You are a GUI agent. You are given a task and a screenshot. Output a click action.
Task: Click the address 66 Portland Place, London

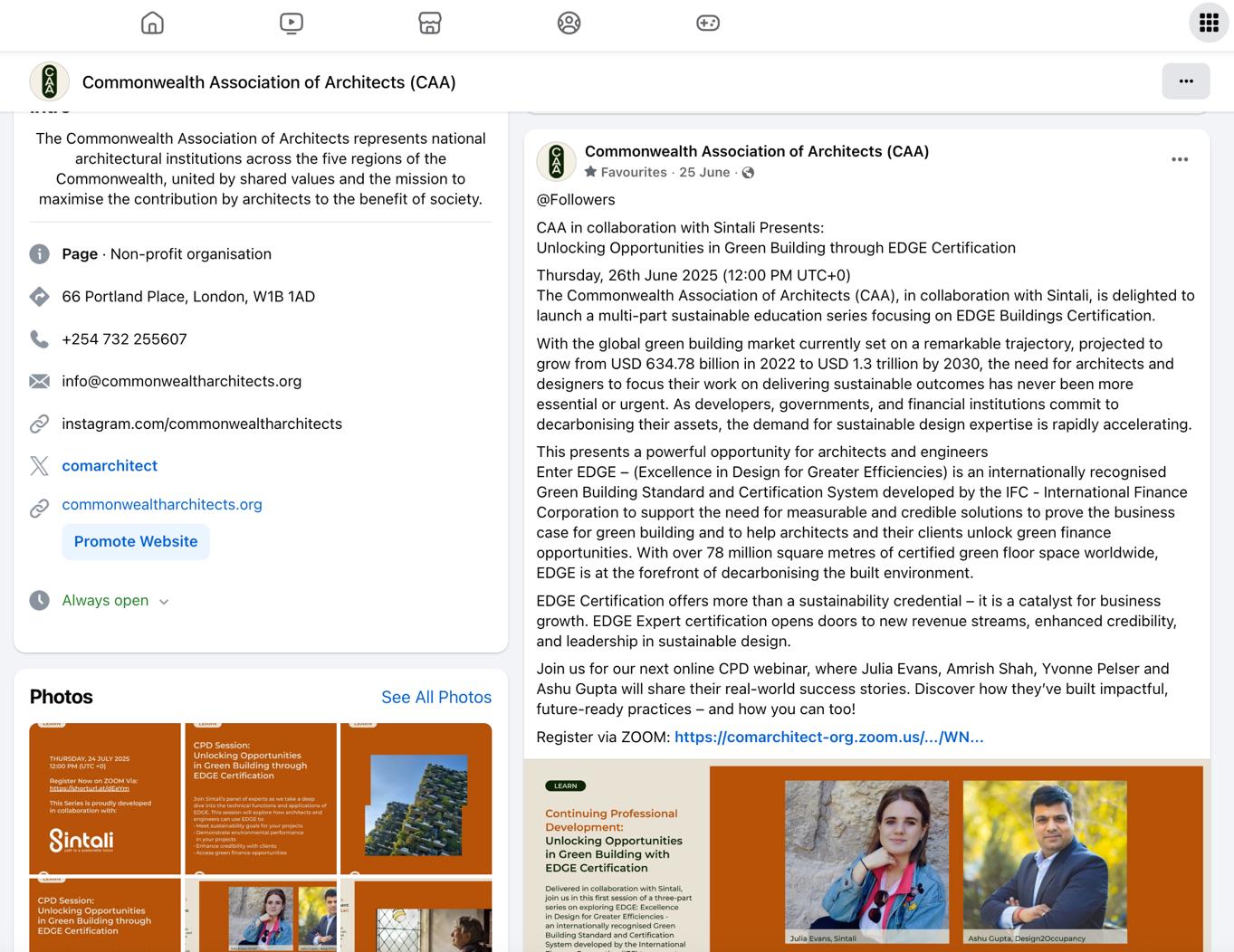point(188,297)
